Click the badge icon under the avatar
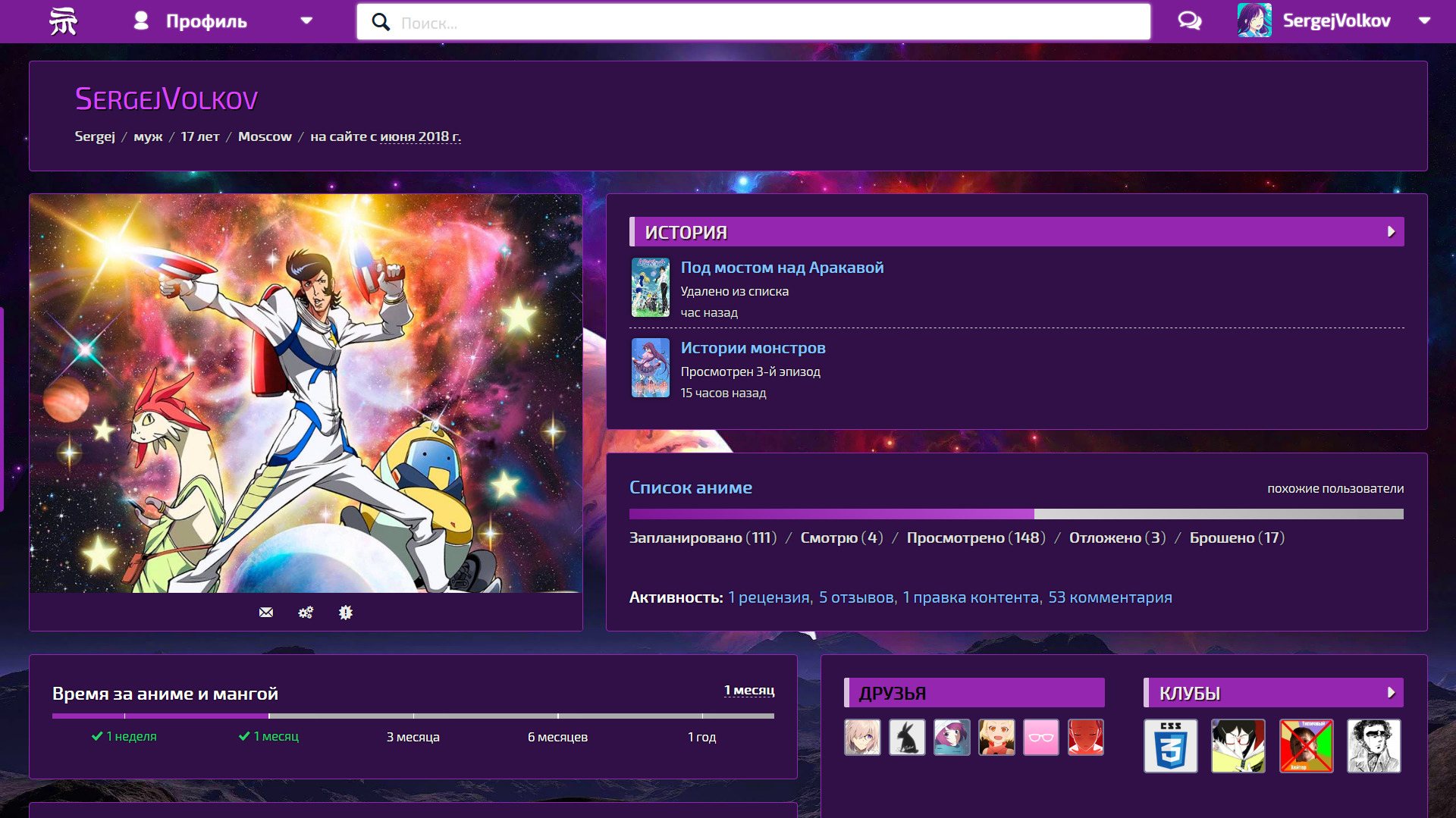 click(x=346, y=613)
